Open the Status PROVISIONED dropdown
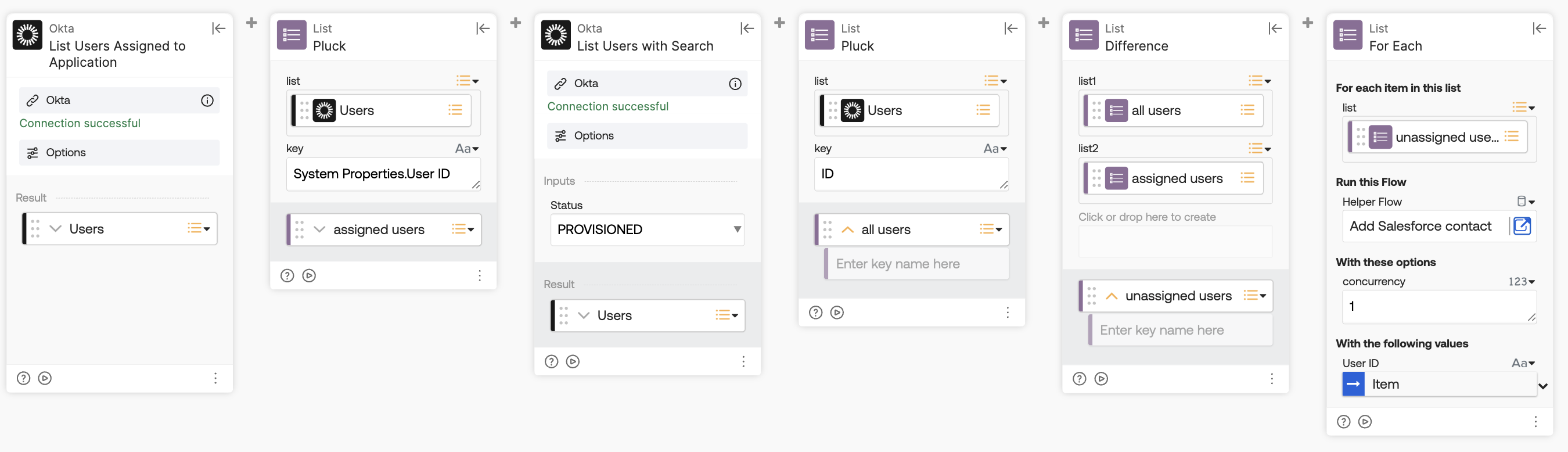Viewport: 1568px width, 452px height. [x=647, y=229]
